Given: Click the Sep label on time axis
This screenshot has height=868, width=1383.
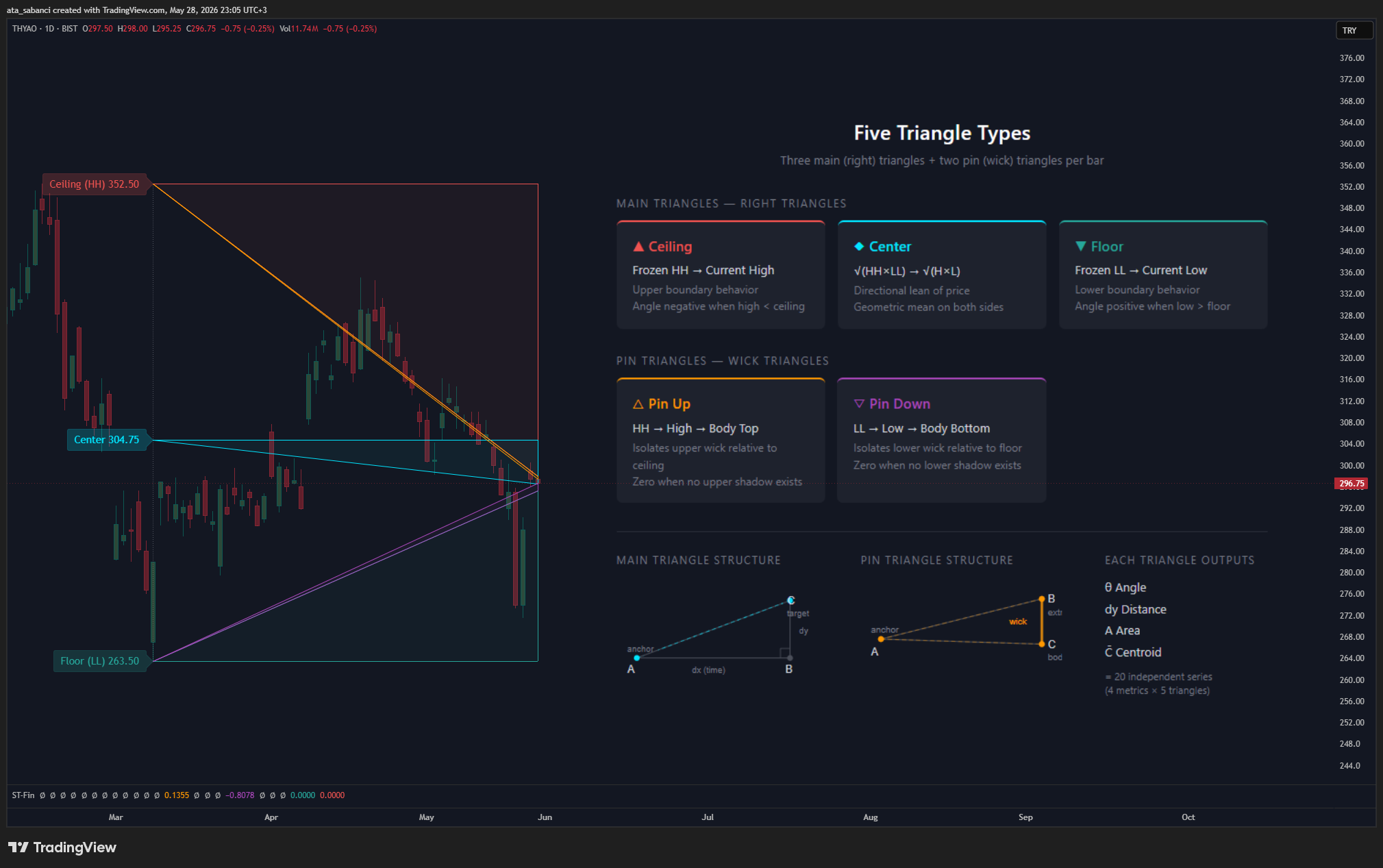Looking at the screenshot, I should [x=1025, y=817].
